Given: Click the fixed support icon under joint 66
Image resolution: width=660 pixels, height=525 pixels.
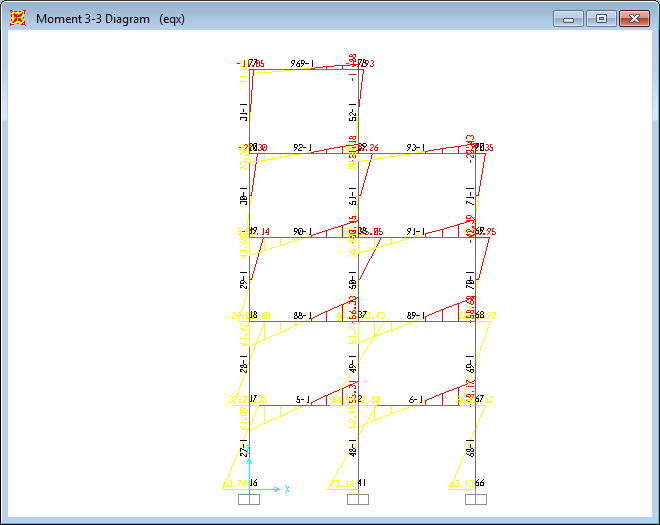Looking at the screenshot, I should click(x=475, y=499).
